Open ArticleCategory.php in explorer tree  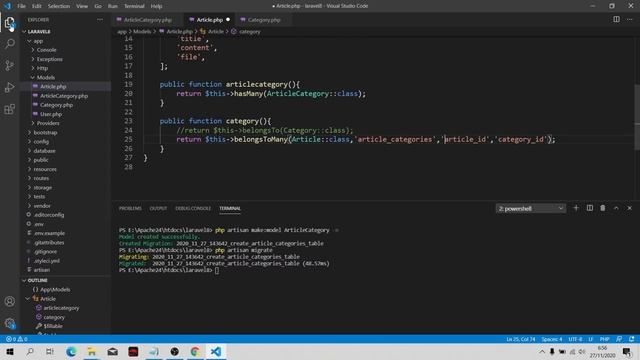tap(65, 96)
